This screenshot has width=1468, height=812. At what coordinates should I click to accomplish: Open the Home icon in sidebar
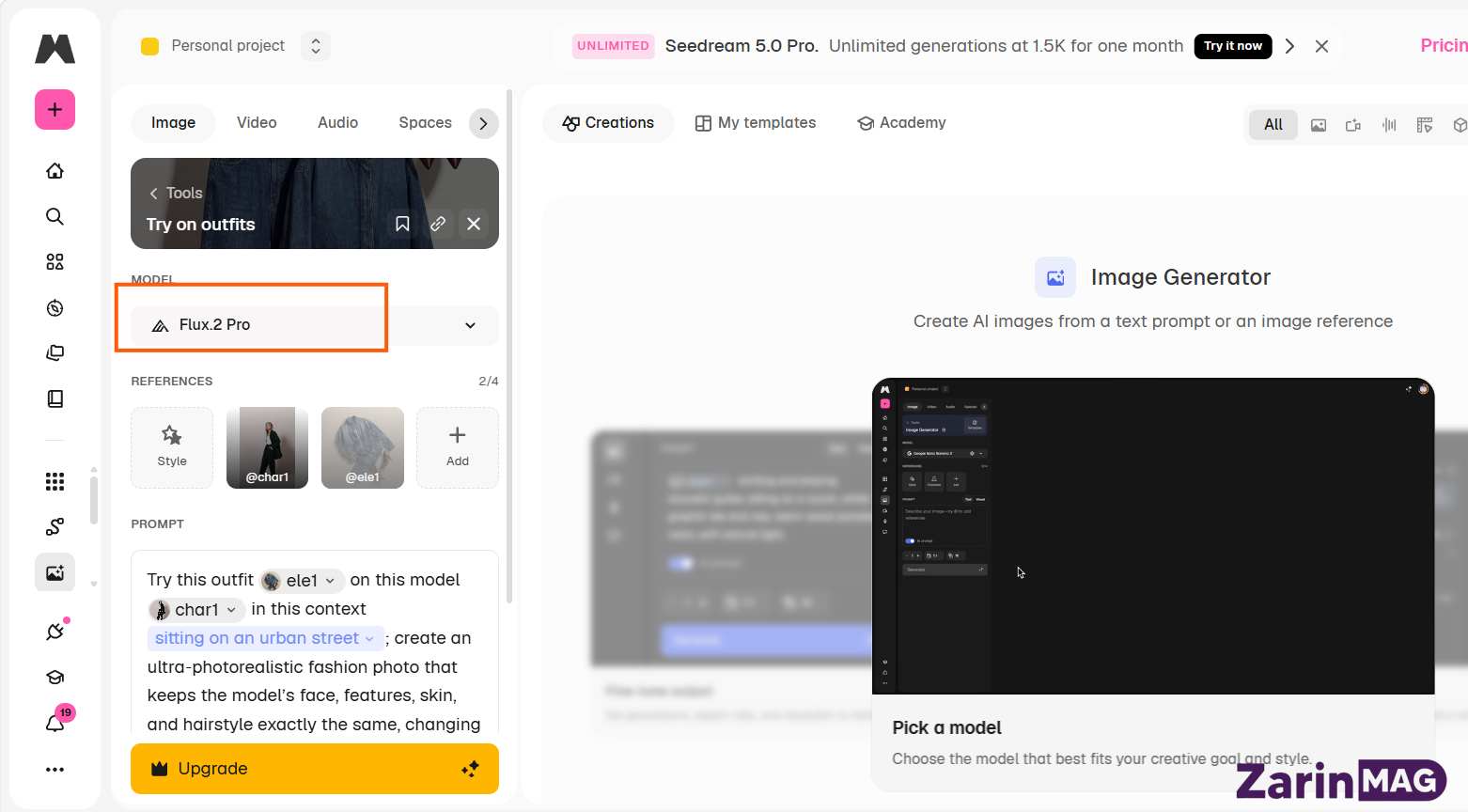(55, 171)
